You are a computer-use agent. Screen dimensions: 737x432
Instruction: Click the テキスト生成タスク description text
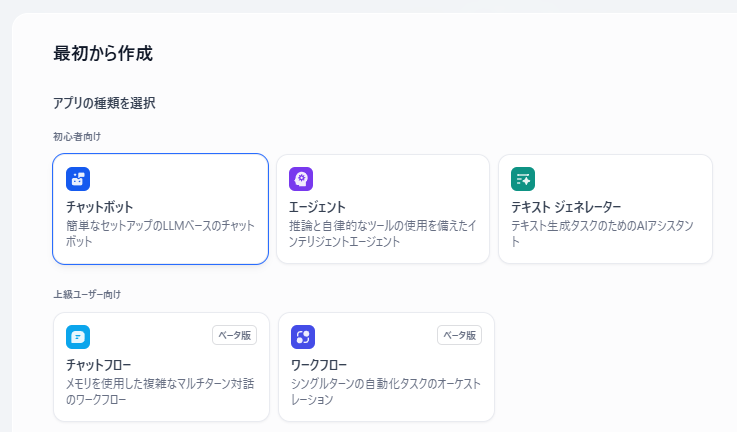tap(603, 234)
